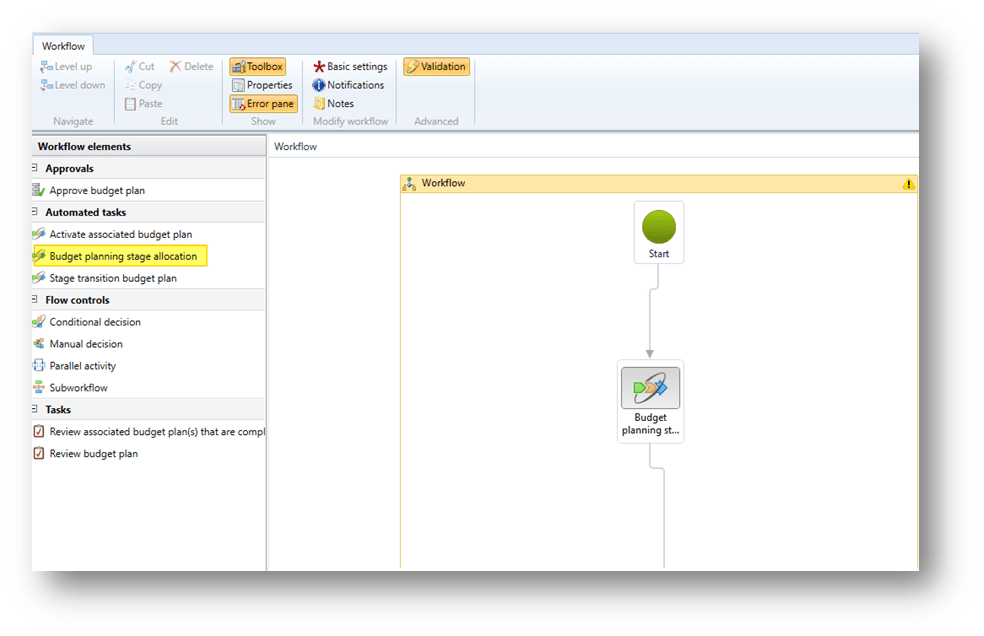Collapse the Approvals section
This screenshot has height=636, width=984.
(x=36, y=168)
